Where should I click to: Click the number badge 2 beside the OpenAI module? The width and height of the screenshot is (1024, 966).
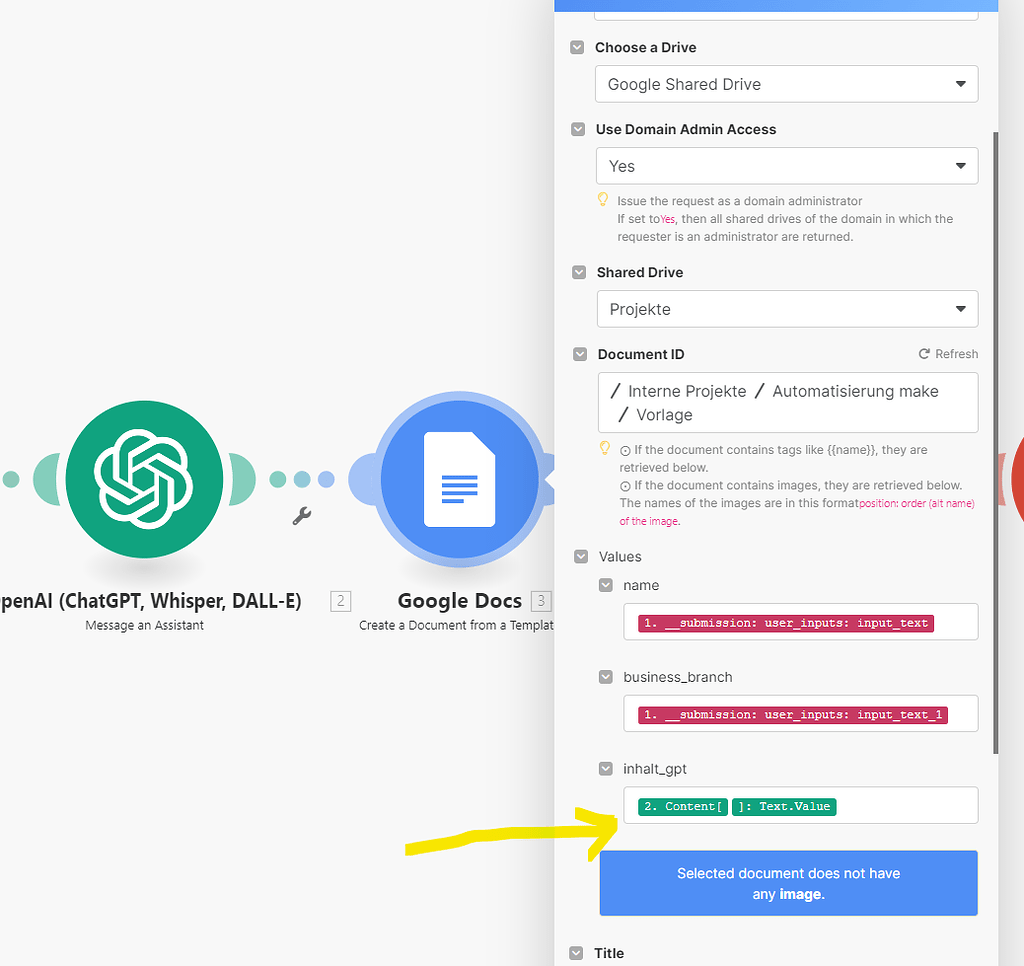340,601
